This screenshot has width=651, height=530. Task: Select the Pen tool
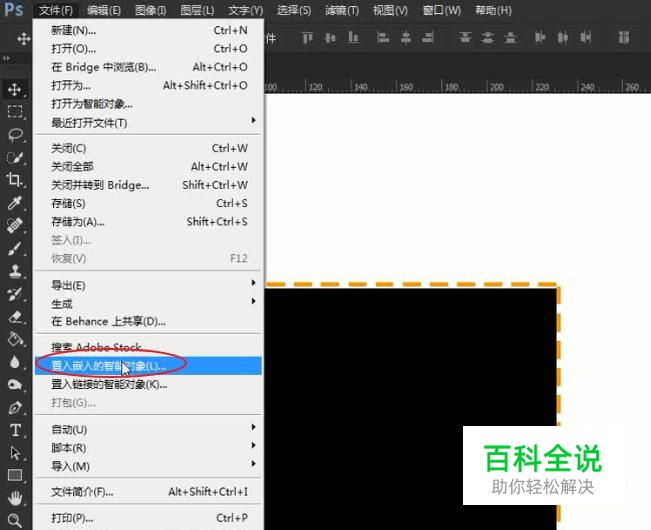[15, 407]
